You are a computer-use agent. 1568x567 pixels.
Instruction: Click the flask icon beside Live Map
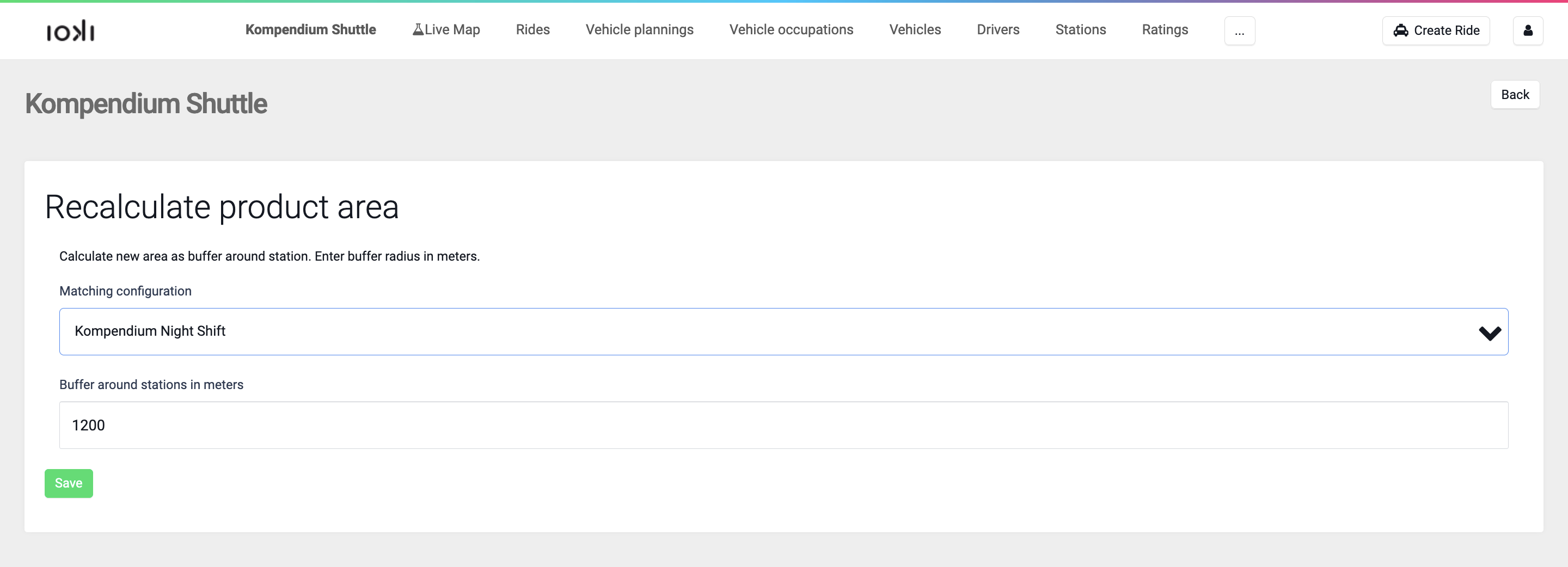pyautogui.click(x=418, y=29)
